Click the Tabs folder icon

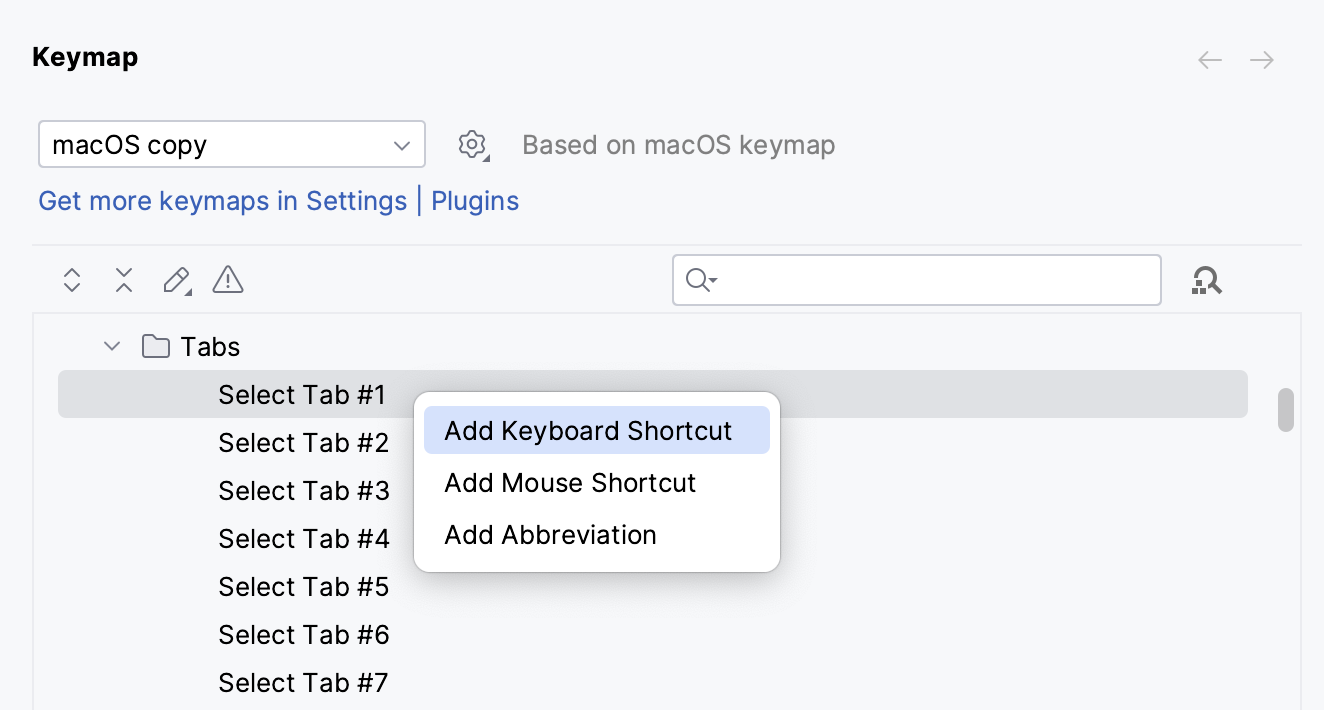pos(155,346)
